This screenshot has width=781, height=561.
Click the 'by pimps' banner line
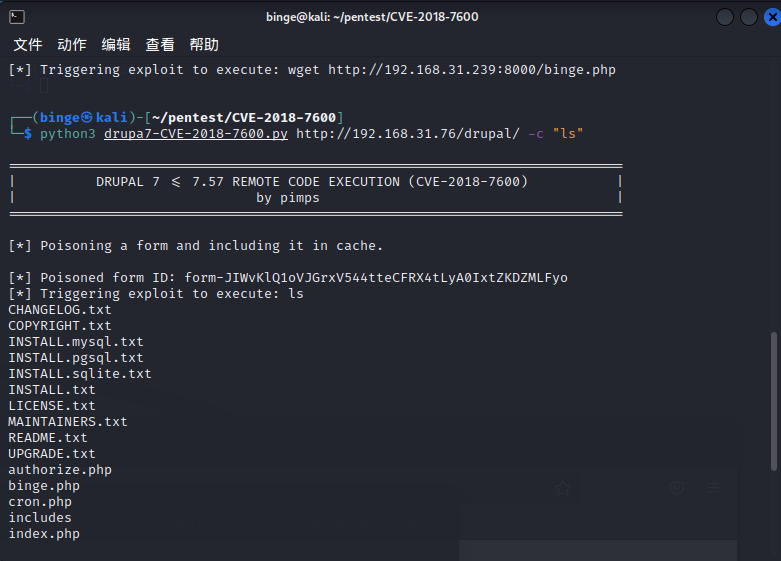pos(288,198)
